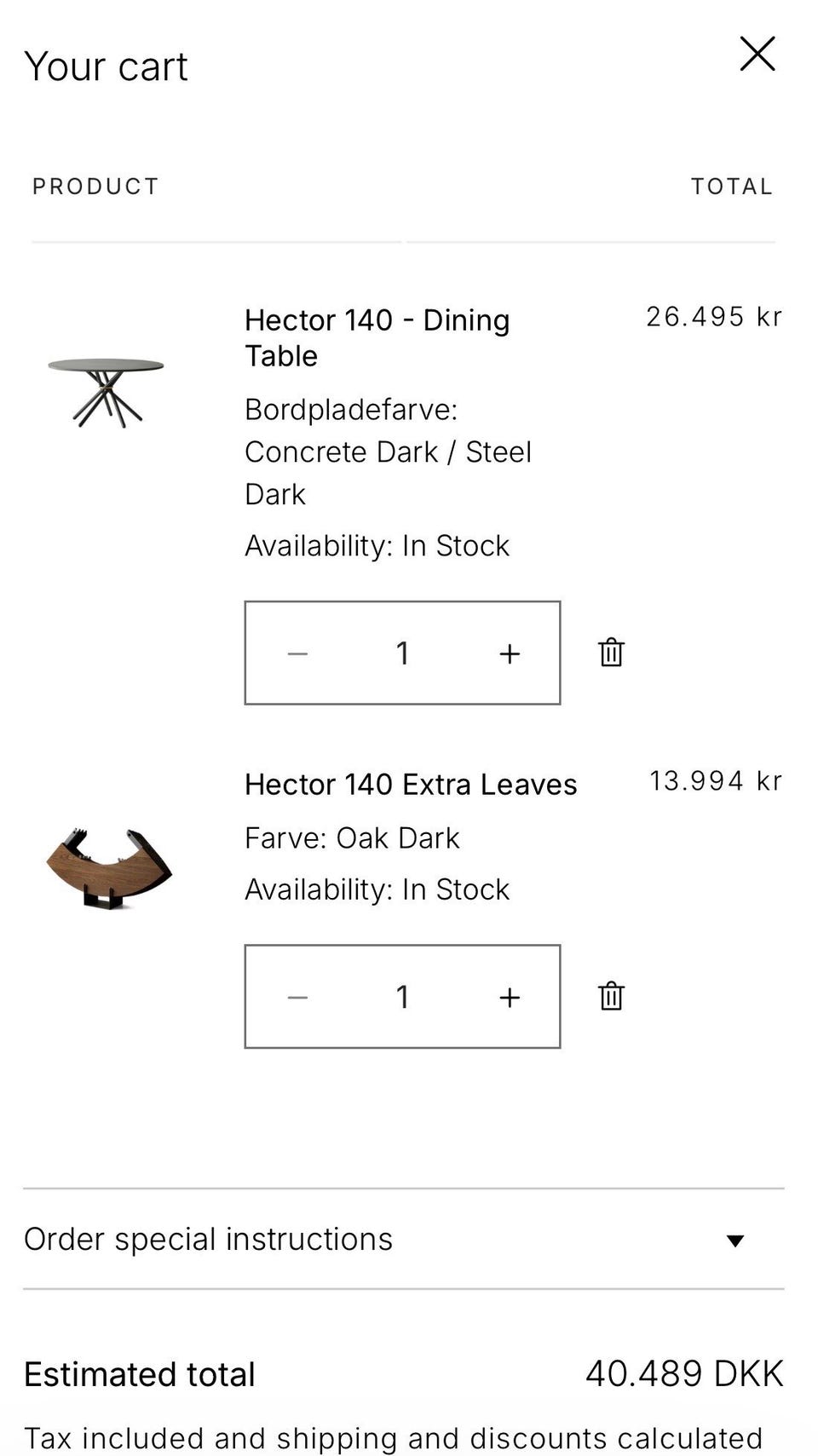Select the Dining Table quantity field
818x1456 pixels.
402,653
